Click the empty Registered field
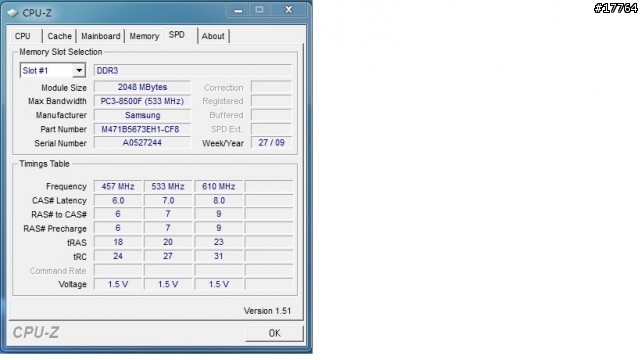 (x=271, y=101)
